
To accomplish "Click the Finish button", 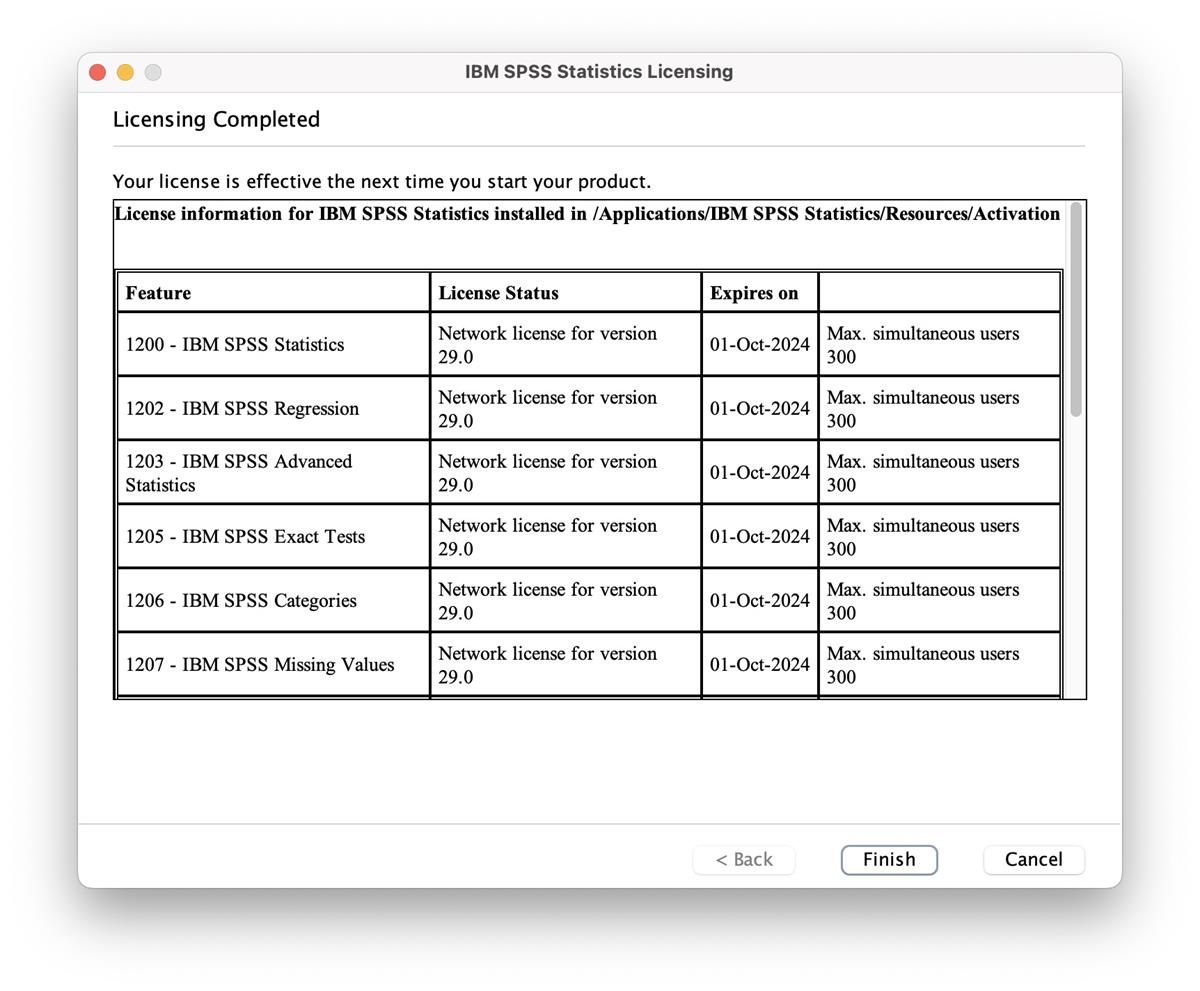I will click(889, 860).
